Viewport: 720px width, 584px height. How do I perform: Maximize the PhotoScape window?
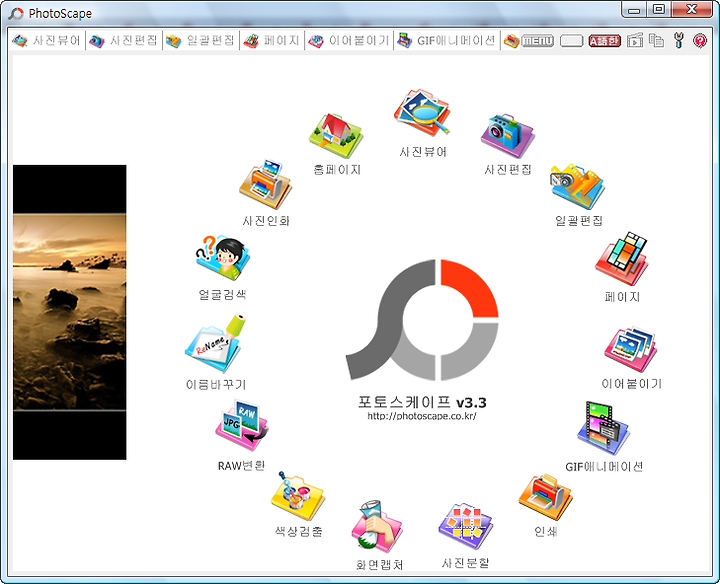pyautogui.click(x=659, y=9)
